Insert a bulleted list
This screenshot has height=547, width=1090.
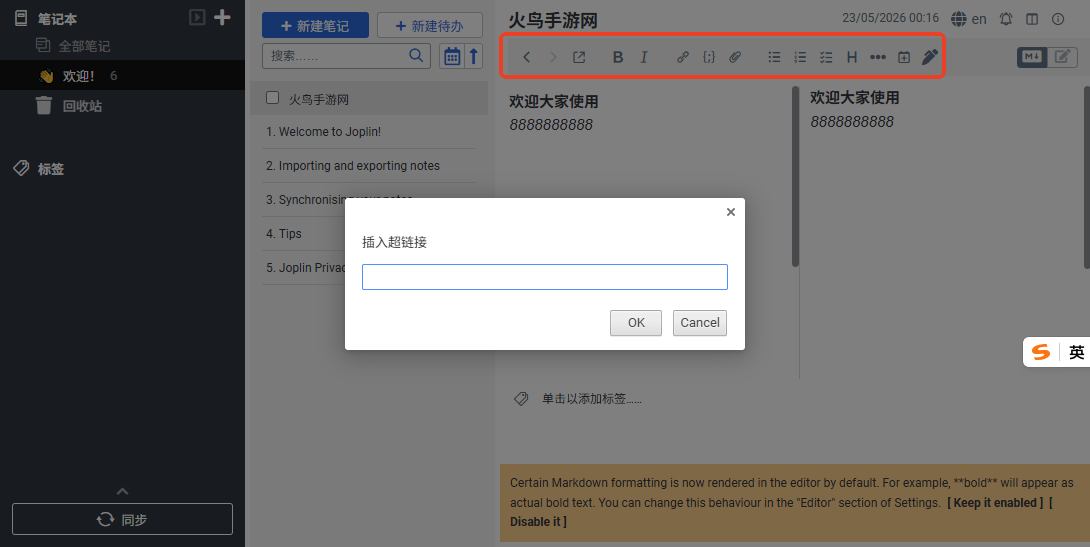tap(774, 57)
